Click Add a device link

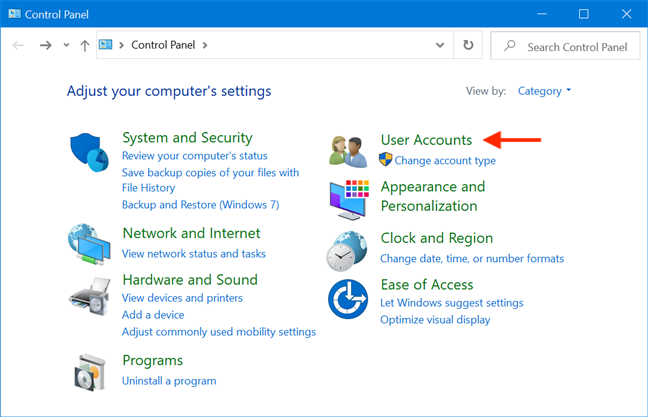(153, 315)
